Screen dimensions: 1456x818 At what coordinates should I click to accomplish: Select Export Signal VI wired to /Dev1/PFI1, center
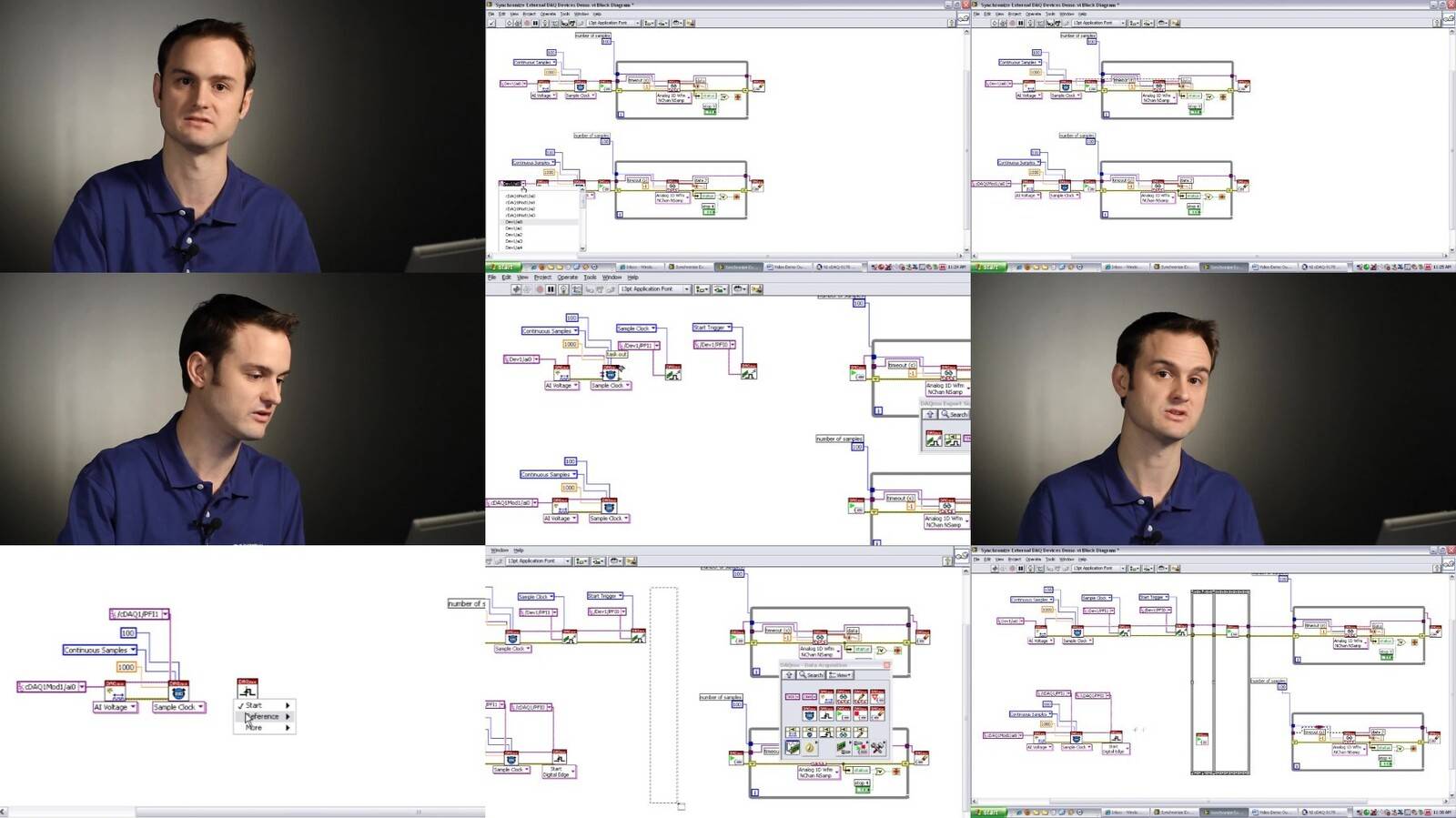pos(673,372)
